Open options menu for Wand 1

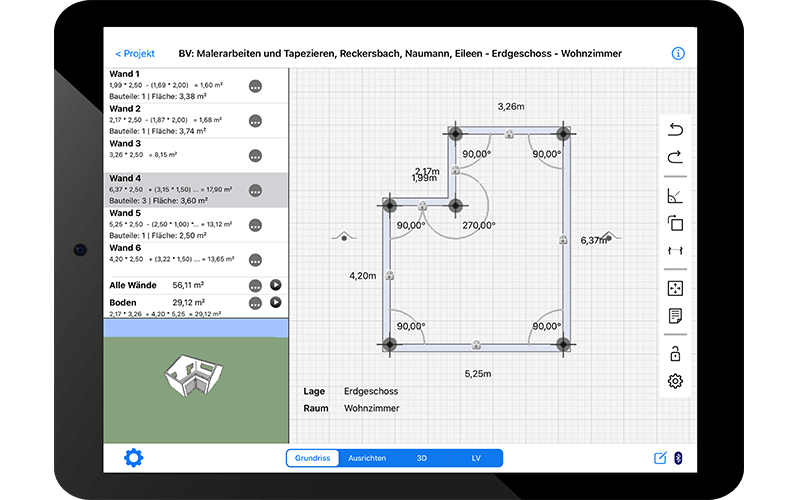point(255,86)
